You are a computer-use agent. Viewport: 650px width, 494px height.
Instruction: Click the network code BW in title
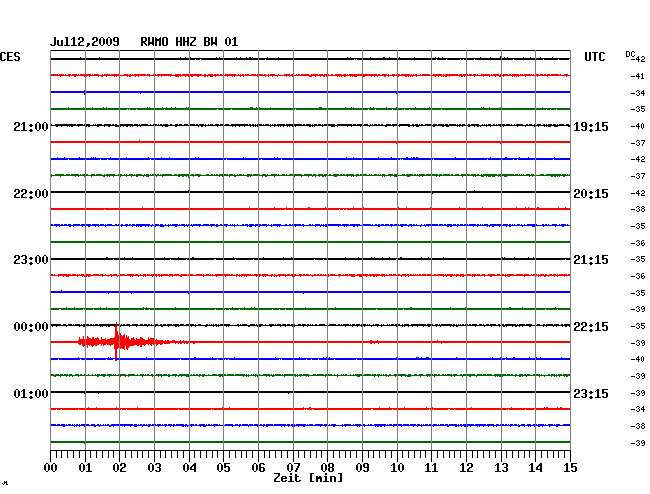pyautogui.click(x=210, y=42)
